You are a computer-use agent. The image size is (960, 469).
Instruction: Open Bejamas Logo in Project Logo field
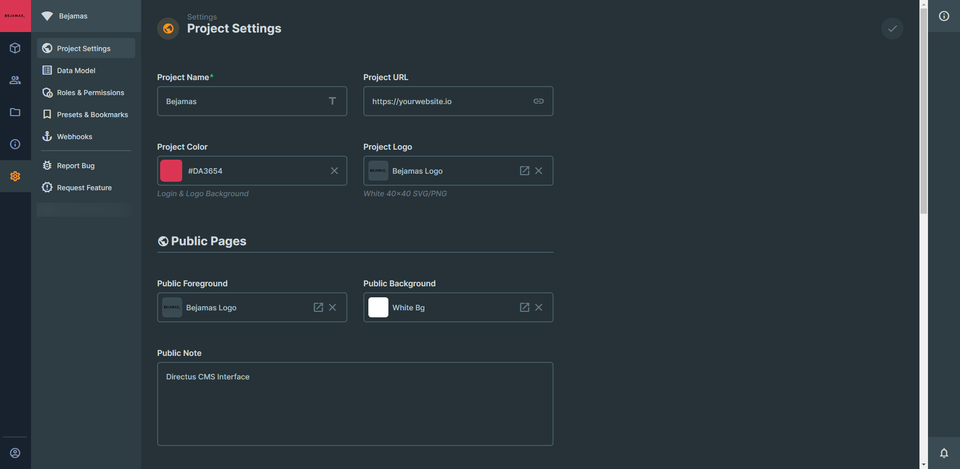524,171
